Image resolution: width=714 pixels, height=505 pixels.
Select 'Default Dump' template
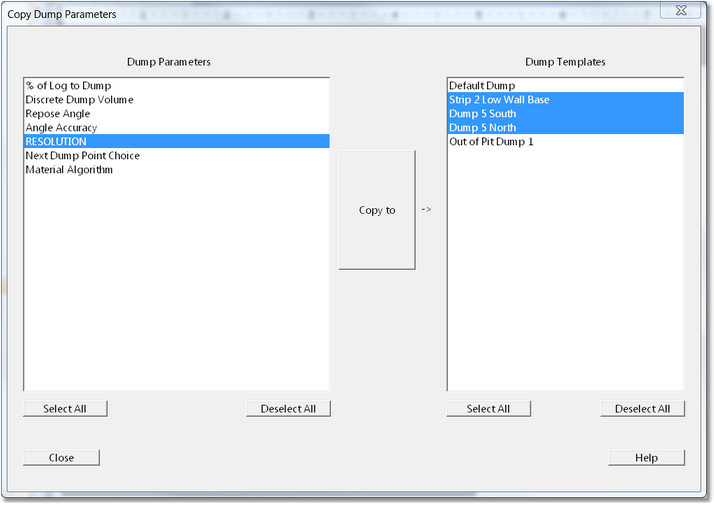coord(565,86)
